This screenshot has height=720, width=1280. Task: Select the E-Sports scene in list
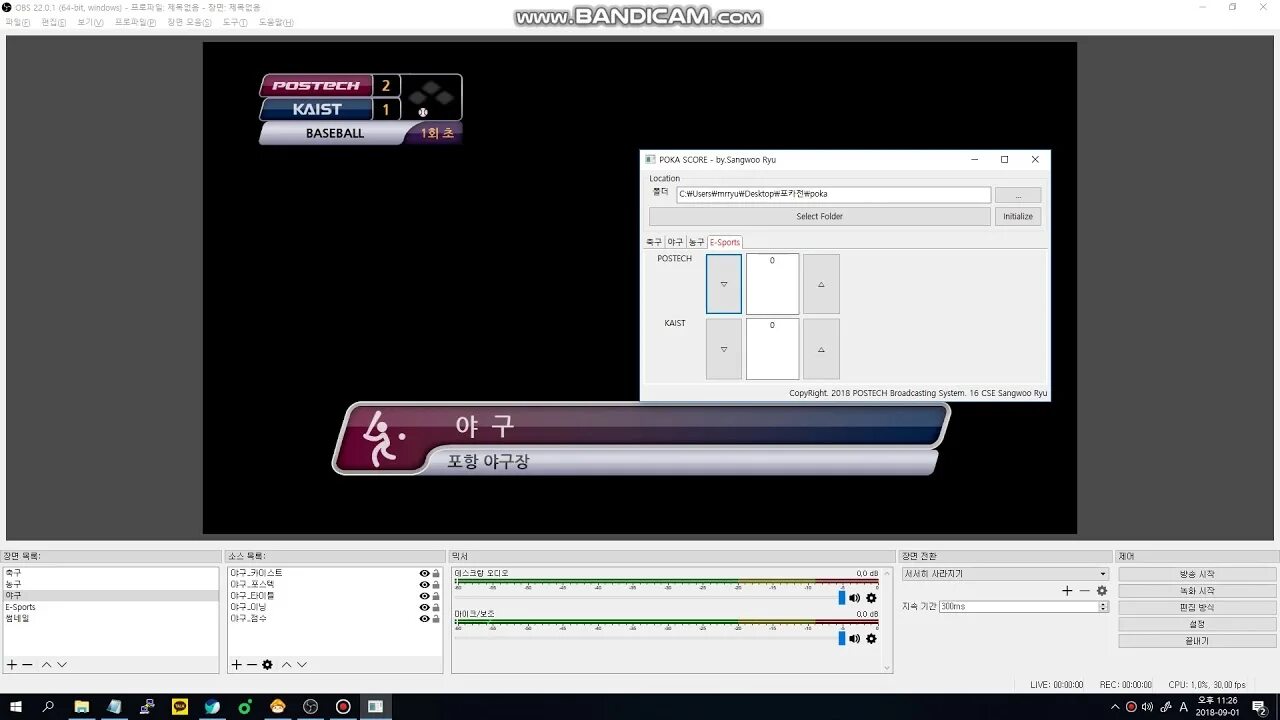click(110, 607)
